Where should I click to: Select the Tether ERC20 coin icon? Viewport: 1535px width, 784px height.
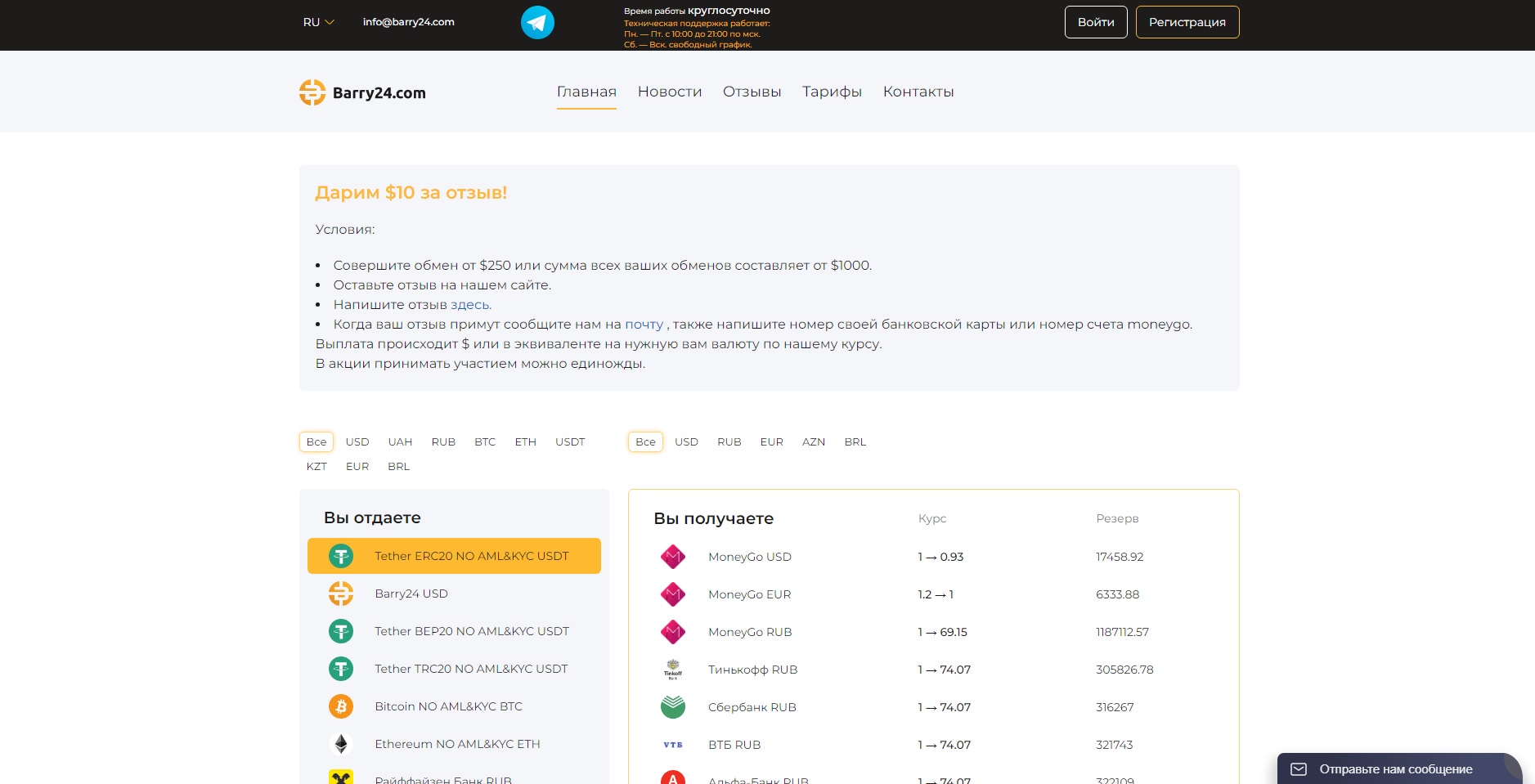(341, 556)
